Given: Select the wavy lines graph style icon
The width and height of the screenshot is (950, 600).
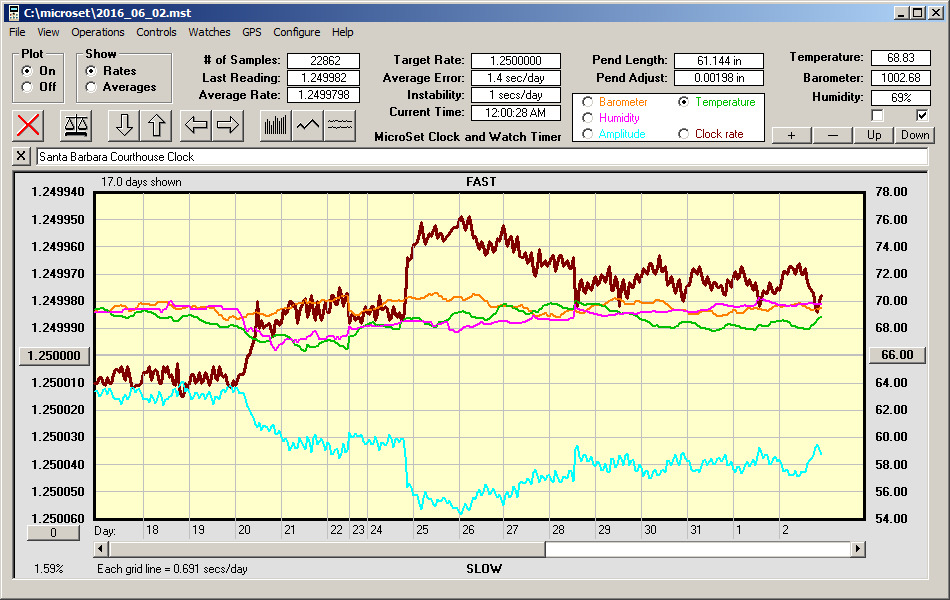Looking at the screenshot, I should coord(341,125).
